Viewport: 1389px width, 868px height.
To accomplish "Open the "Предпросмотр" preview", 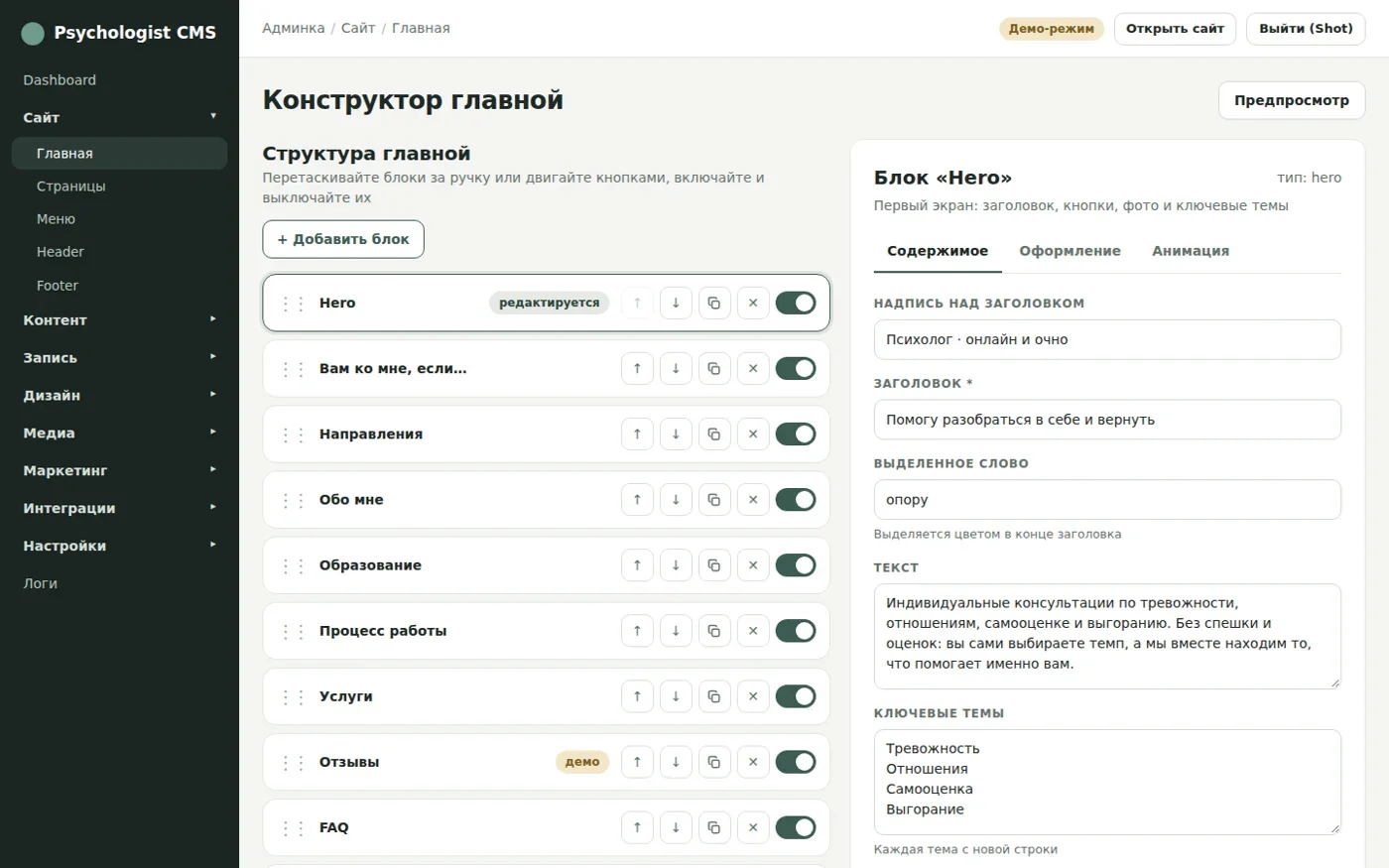I will coord(1292,100).
